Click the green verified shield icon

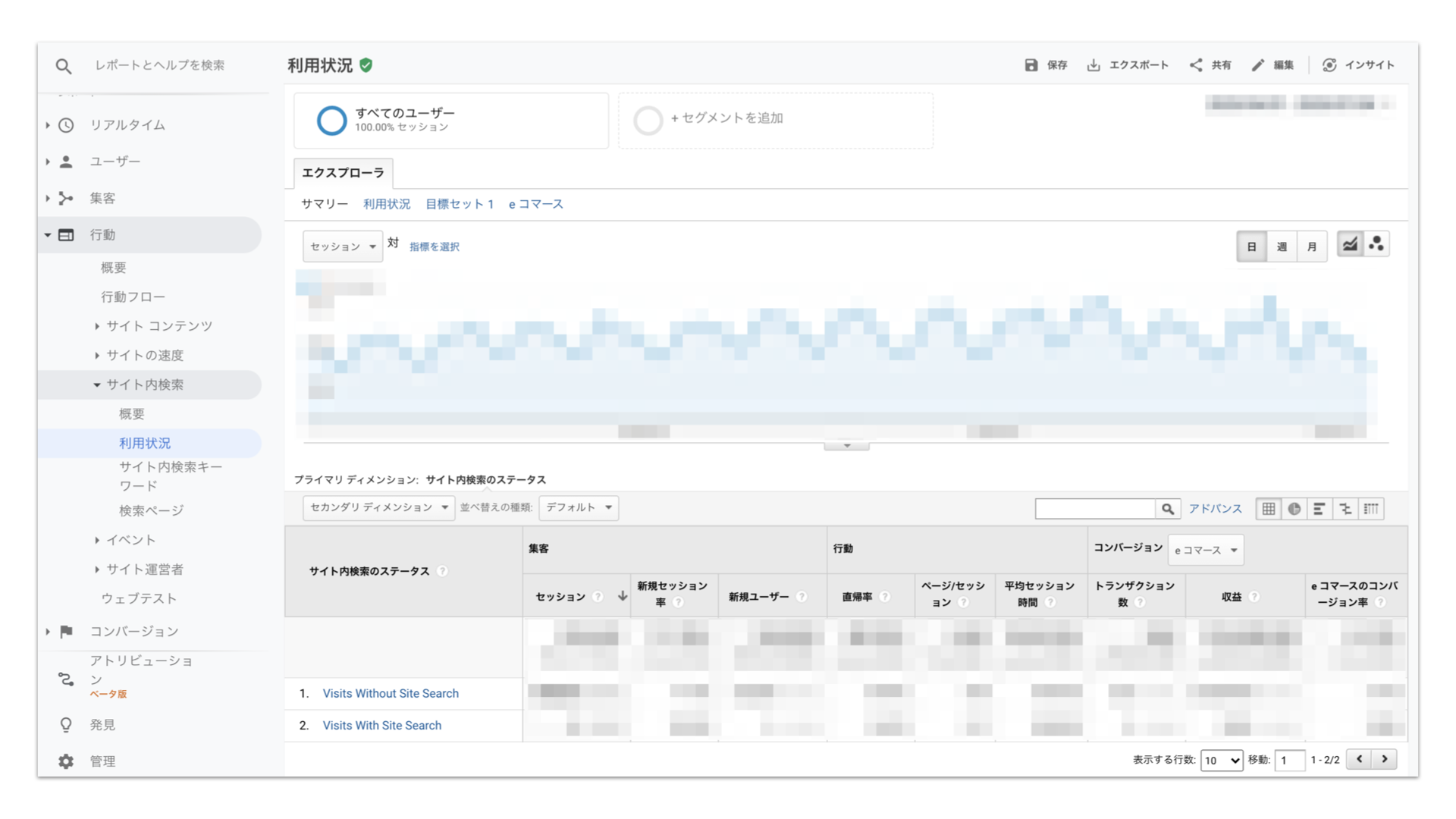[x=366, y=65]
